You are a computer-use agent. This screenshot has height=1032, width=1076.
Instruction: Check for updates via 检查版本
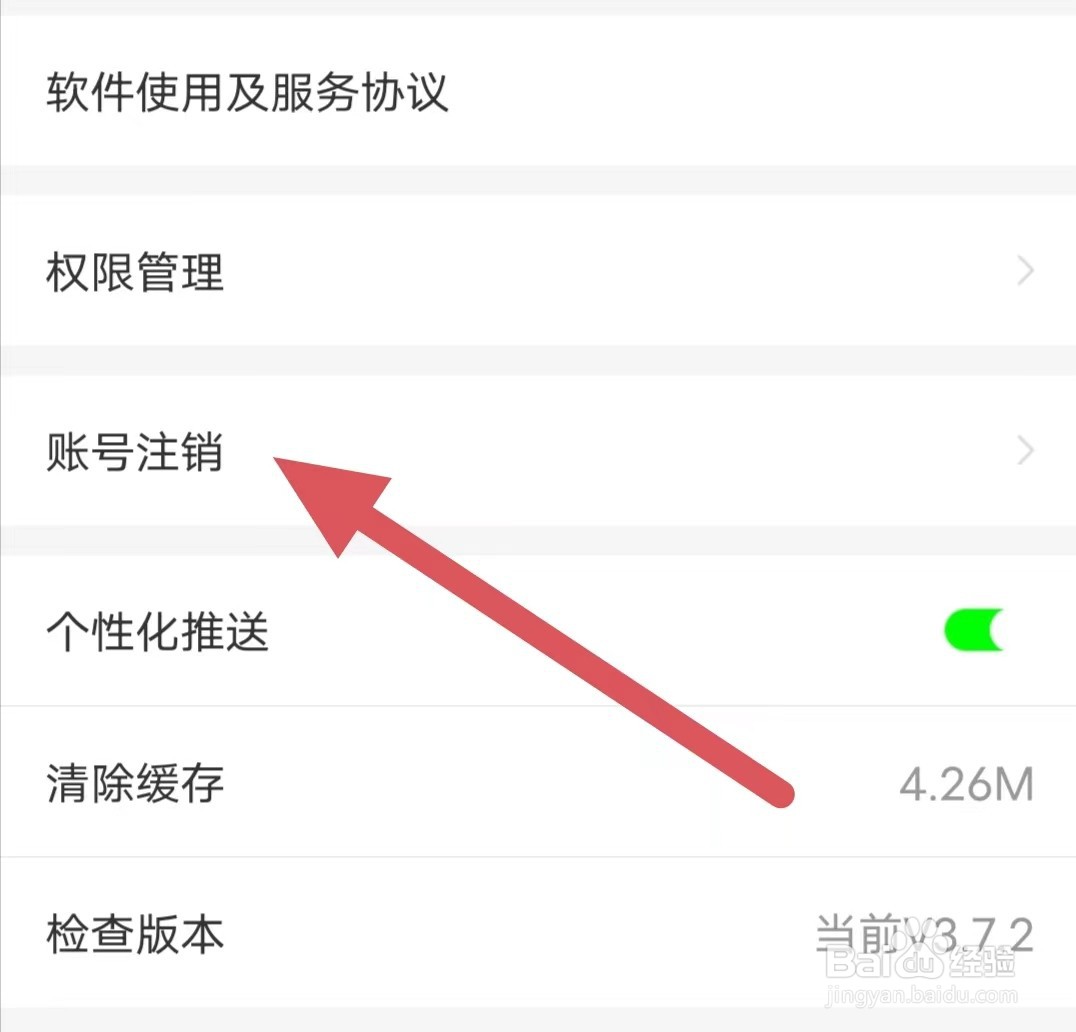pyautogui.click(x=538, y=933)
